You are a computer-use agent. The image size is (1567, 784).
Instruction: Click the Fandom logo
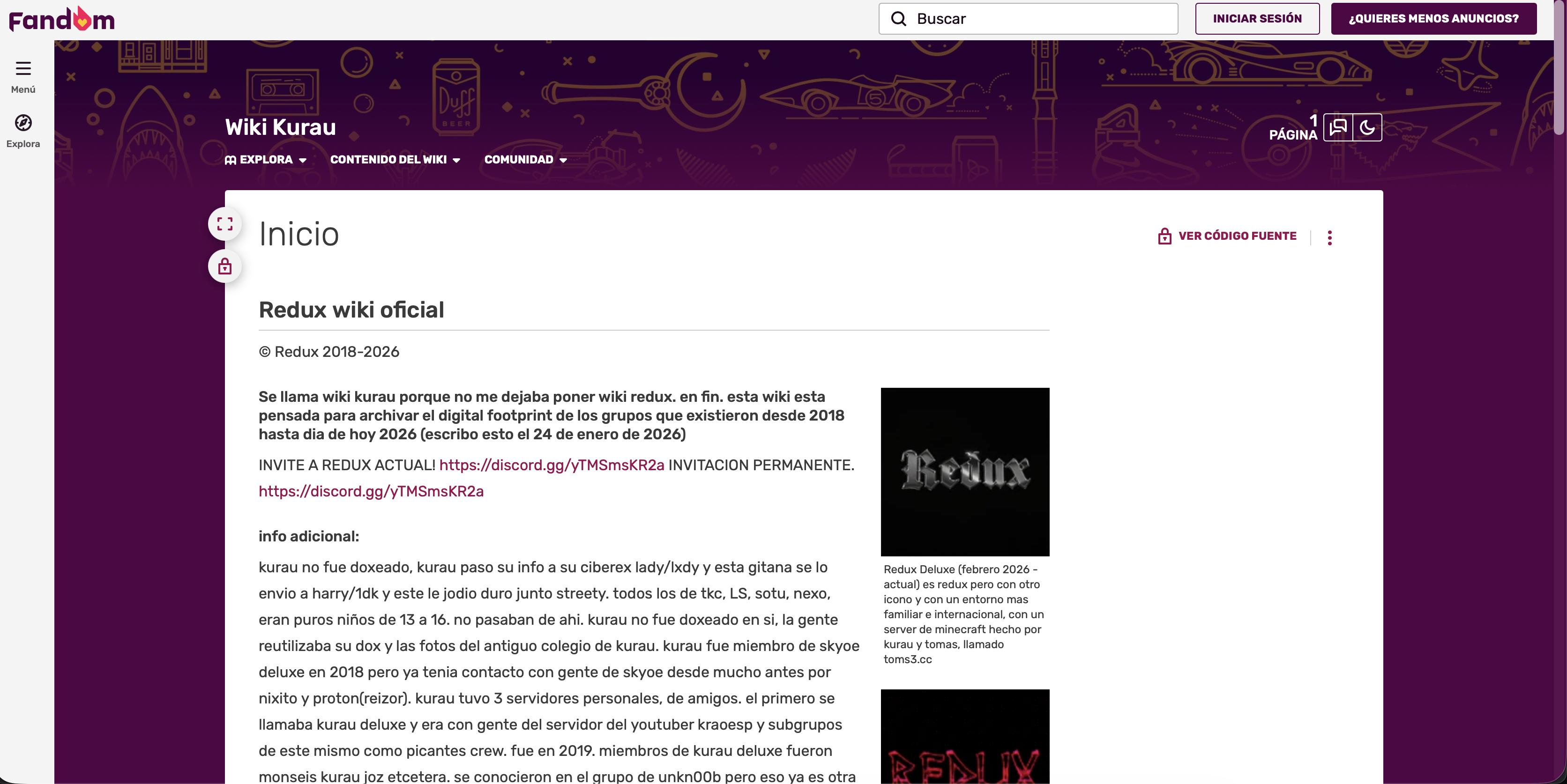[61, 20]
